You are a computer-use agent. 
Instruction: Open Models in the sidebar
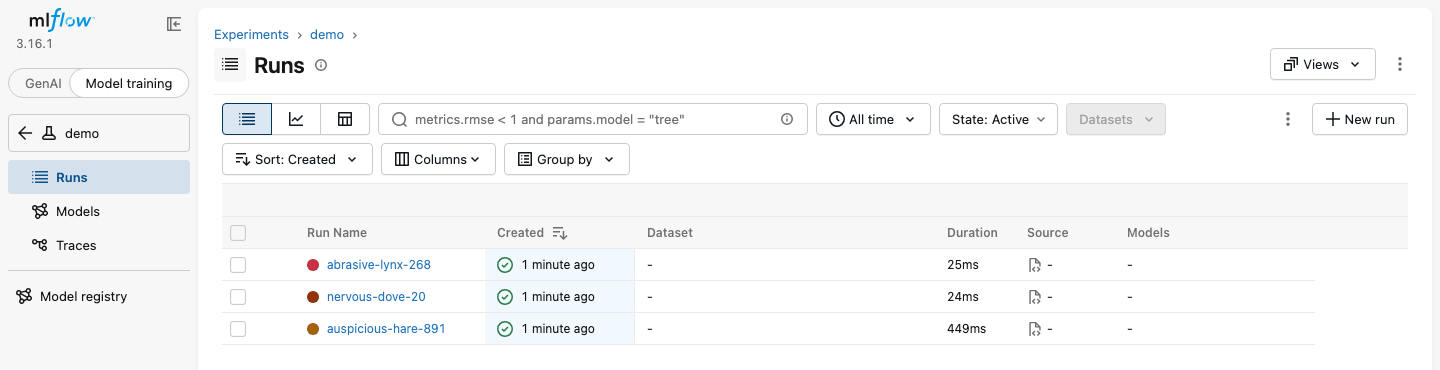[99, 211]
